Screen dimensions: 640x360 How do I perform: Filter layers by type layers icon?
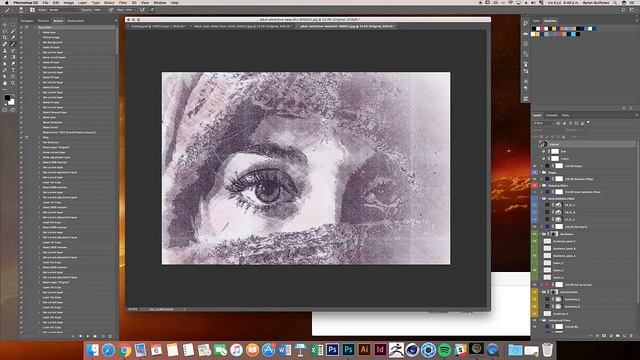tap(570, 123)
